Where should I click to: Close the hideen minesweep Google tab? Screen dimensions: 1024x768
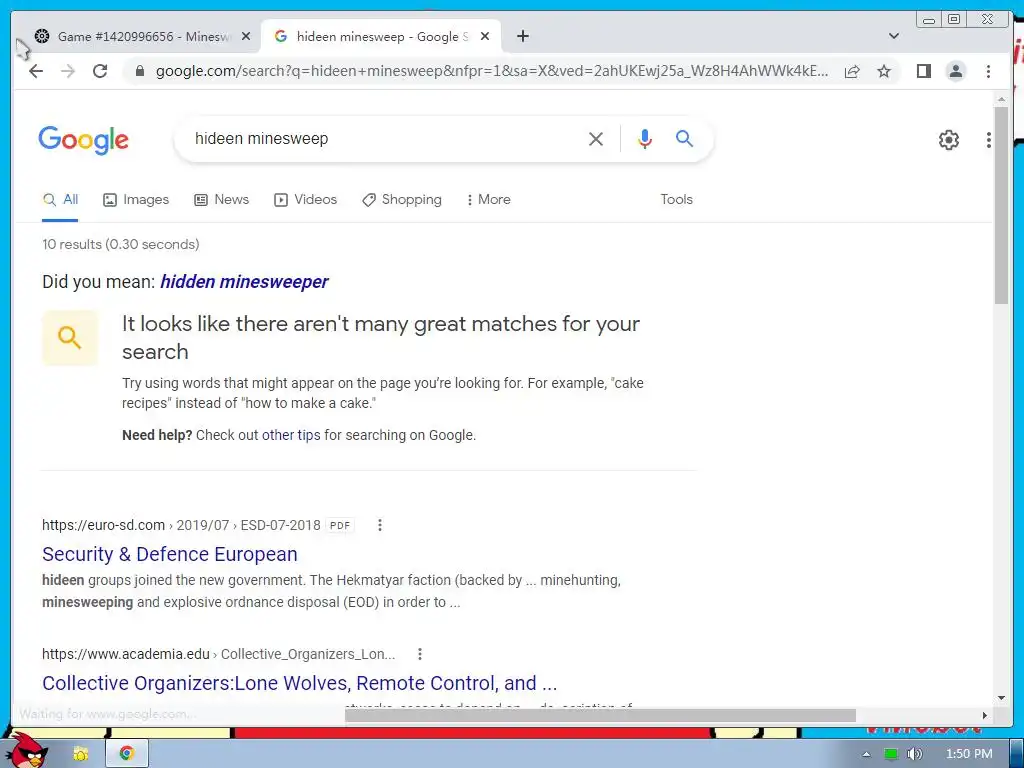[x=485, y=37]
